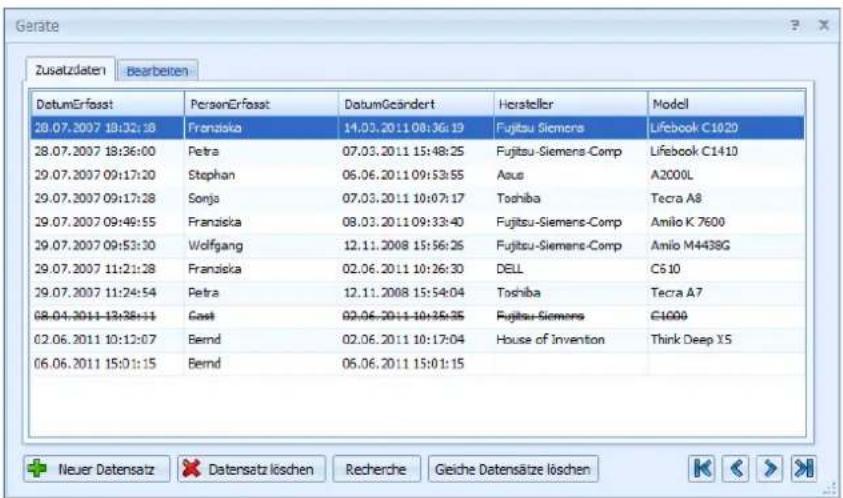Open help question mark in title bar
This screenshot has height=498, width=843.
coord(795,25)
